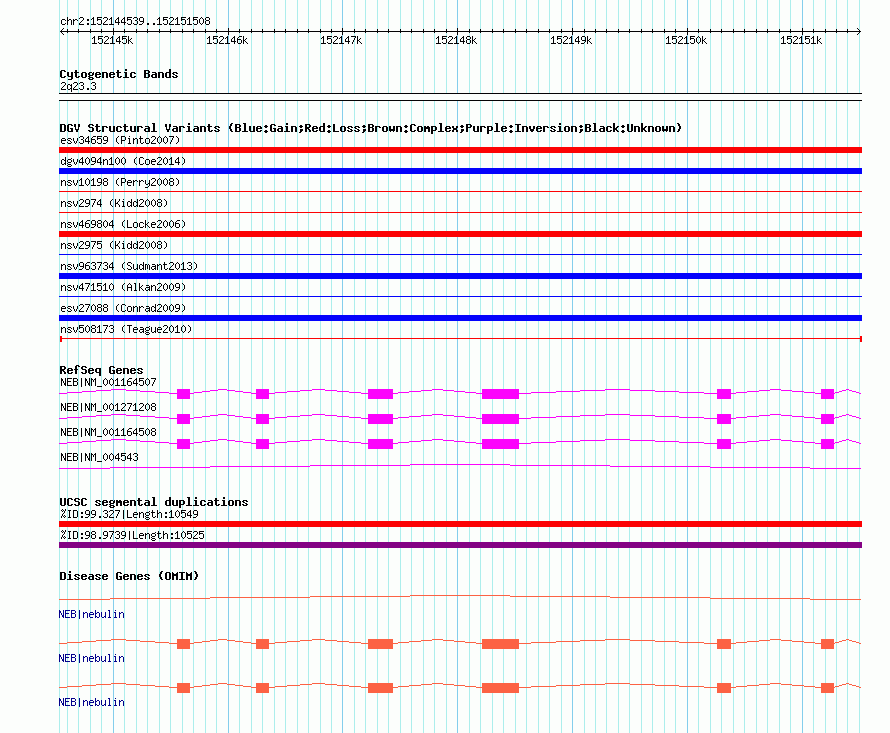Select the NEB|NM_001164508 transcript label
The width and height of the screenshot is (890, 733).
pos(108,433)
